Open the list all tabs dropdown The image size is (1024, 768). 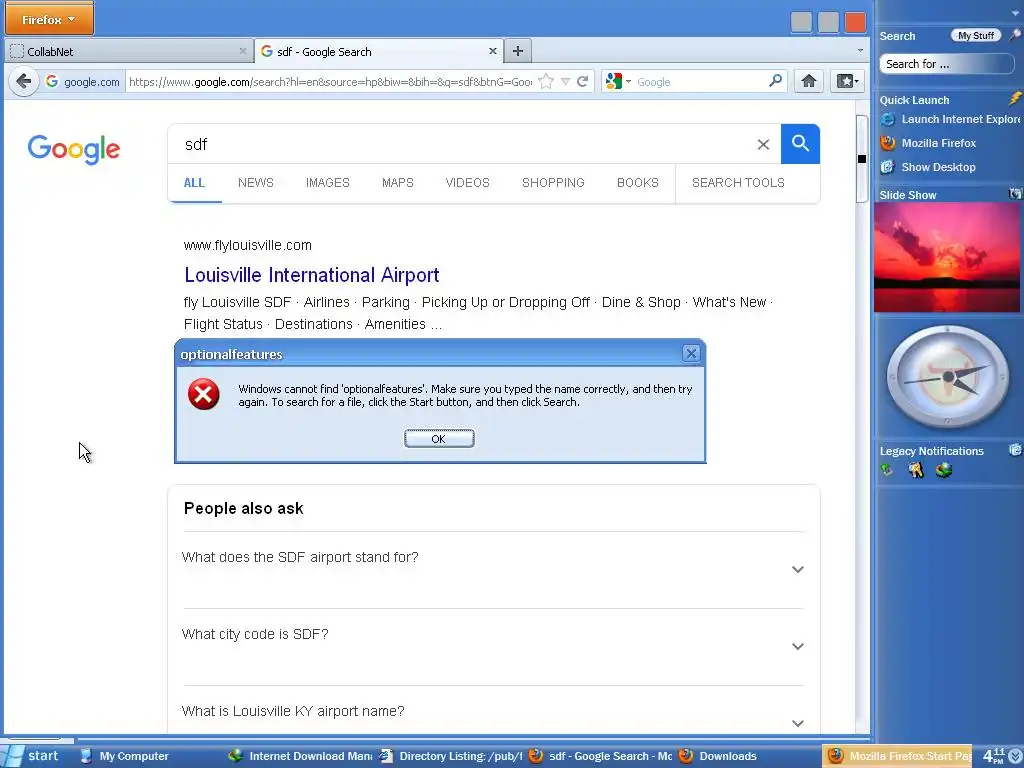pos(860,50)
